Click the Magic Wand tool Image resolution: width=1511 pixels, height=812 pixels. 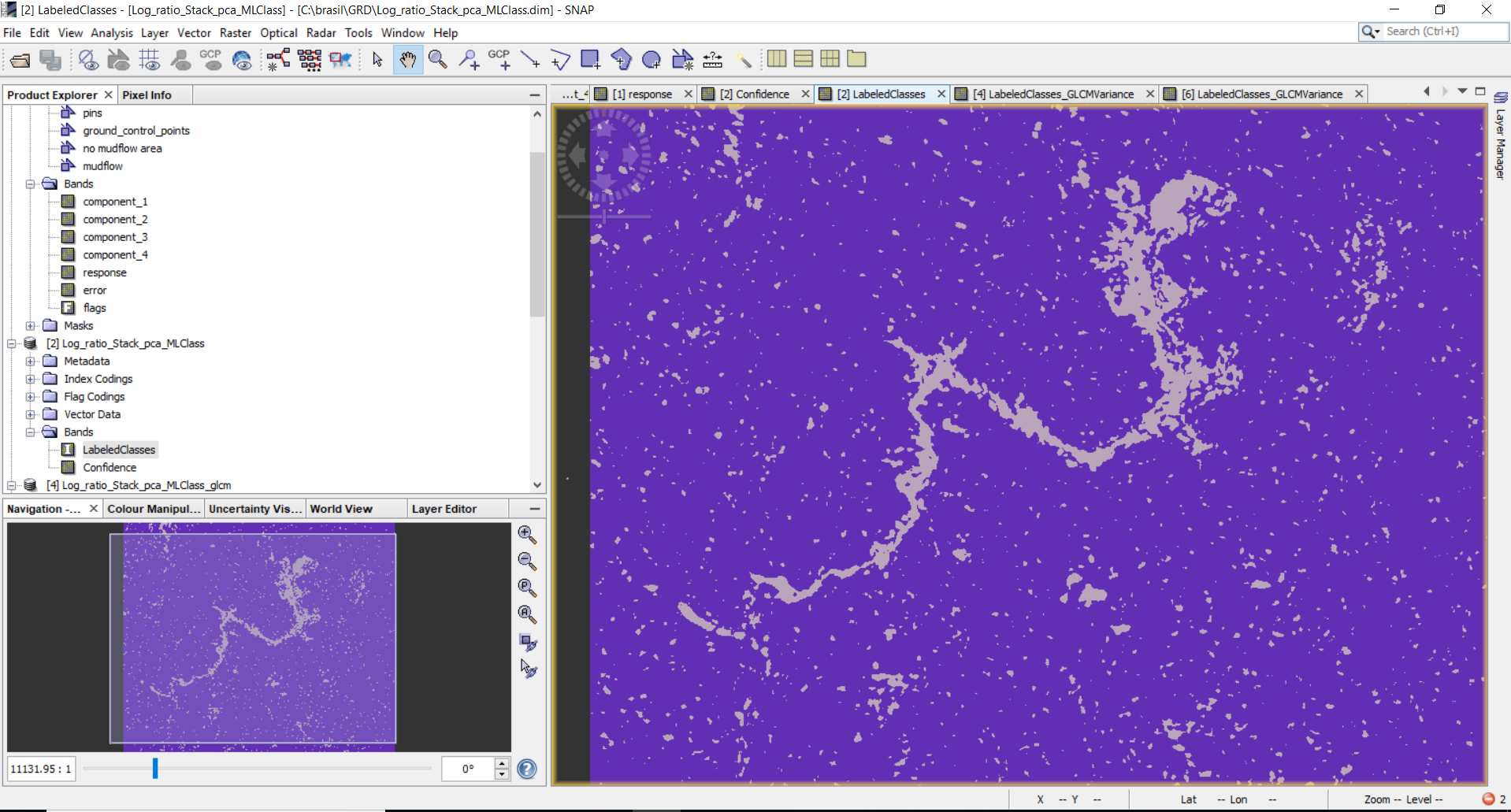point(744,60)
